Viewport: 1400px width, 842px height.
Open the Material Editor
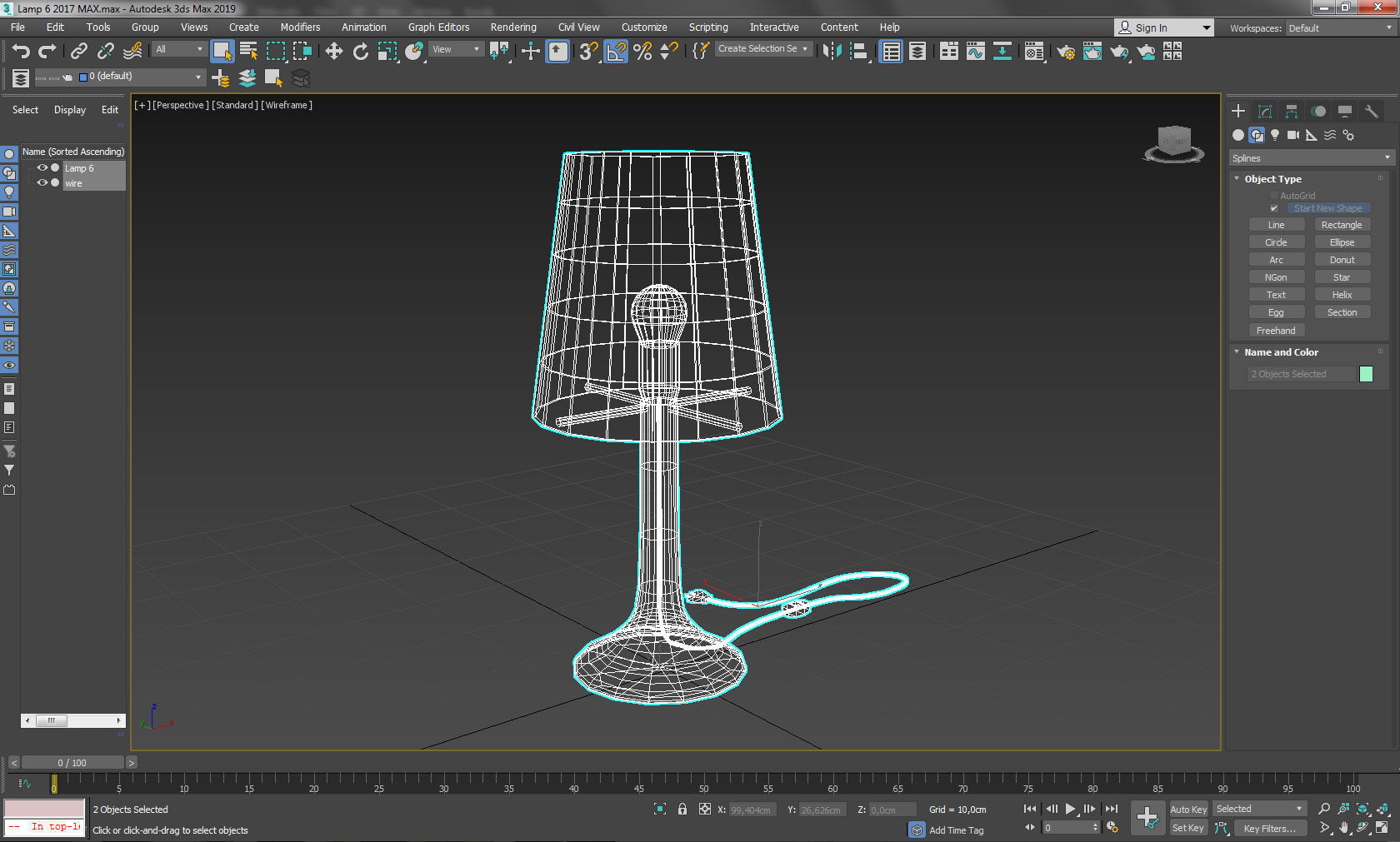(x=1034, y=52)
